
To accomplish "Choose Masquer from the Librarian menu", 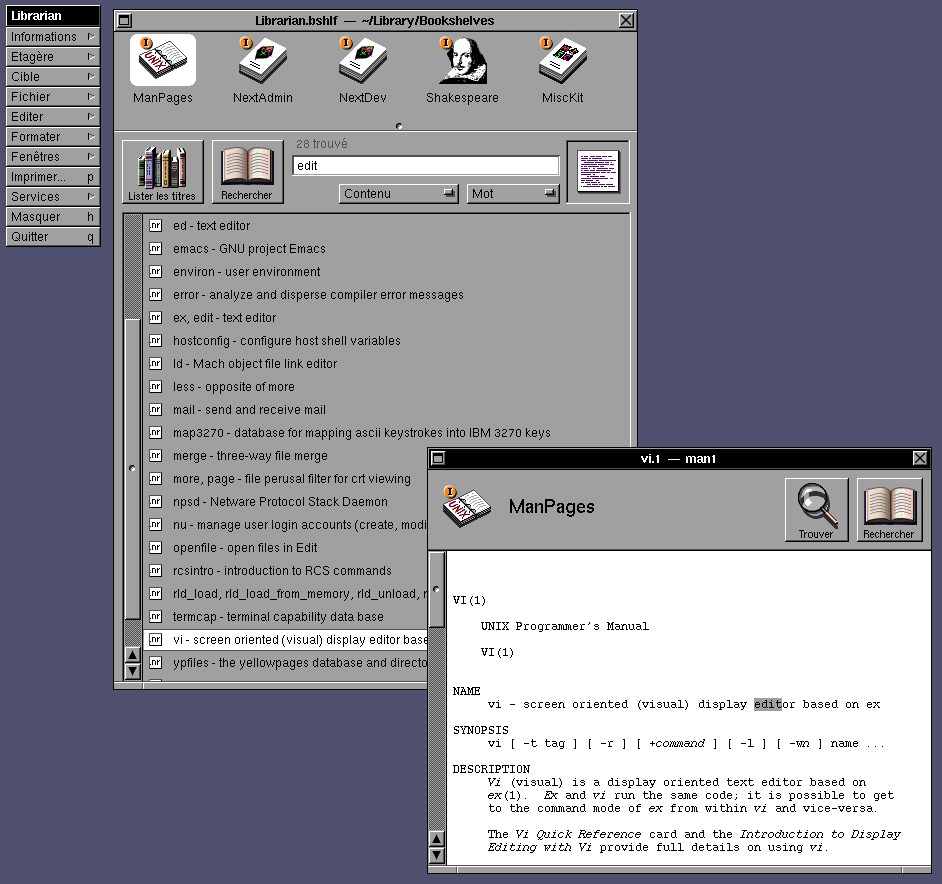I will click(53, 216).
